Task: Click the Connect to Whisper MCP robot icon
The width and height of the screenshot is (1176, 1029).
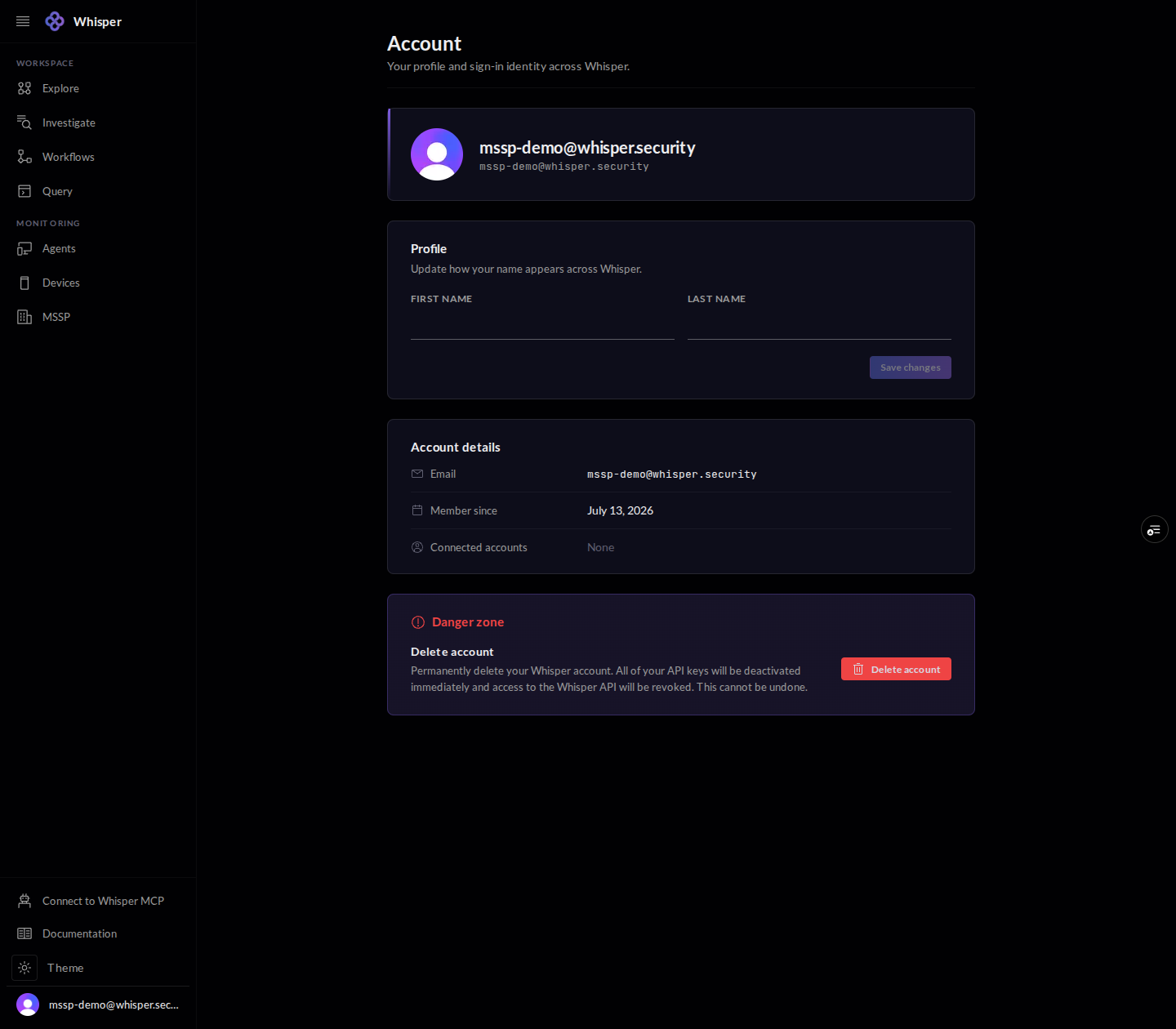Action: (x=24, y=901)
